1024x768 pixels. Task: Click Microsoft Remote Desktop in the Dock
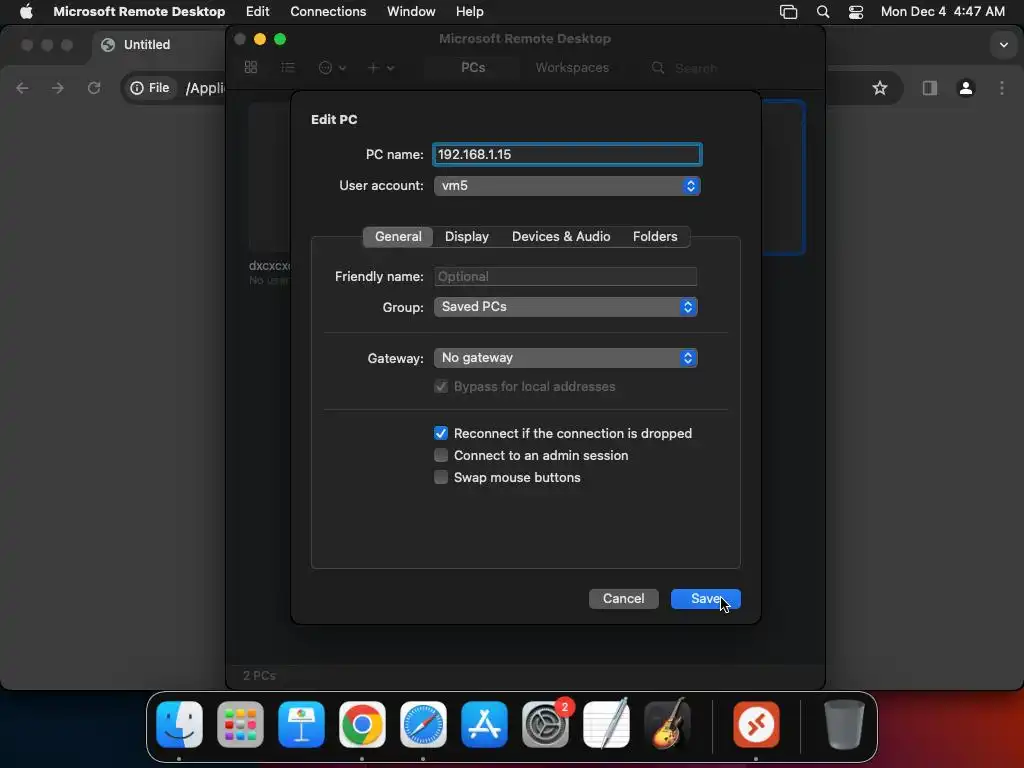[756, 724]
